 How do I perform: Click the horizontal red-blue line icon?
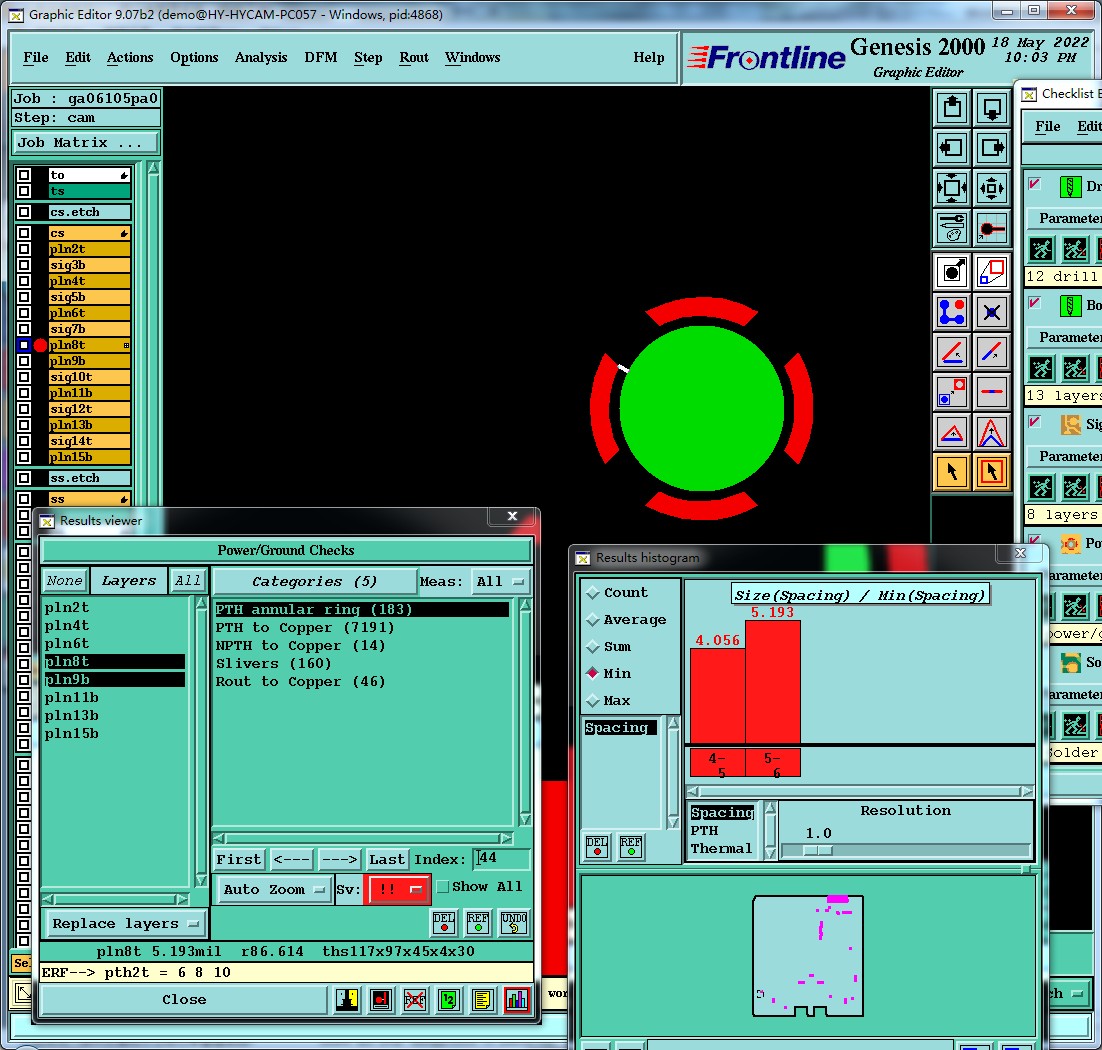point(992,392)
